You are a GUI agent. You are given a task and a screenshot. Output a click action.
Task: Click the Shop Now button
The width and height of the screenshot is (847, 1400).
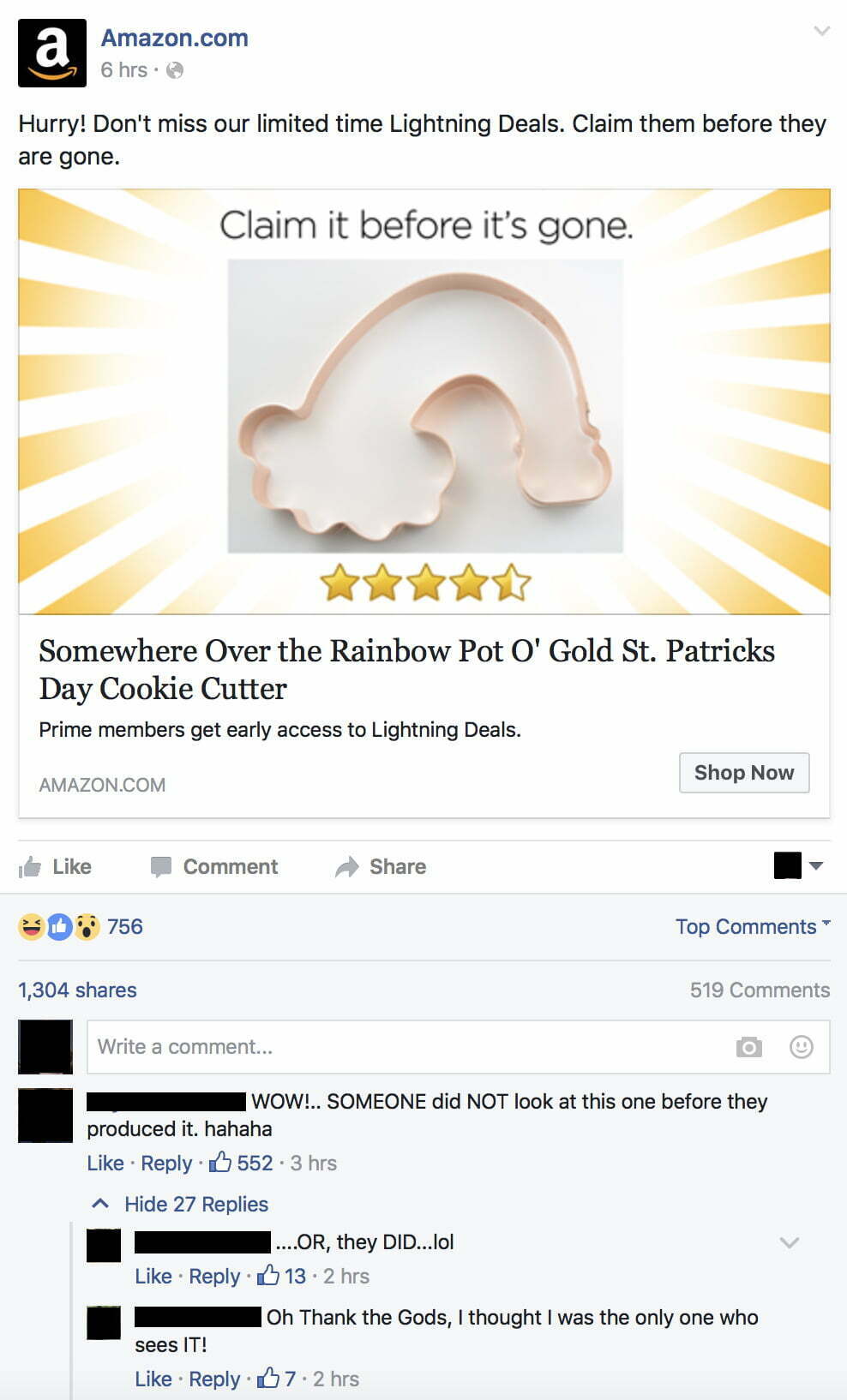point(744,773)
